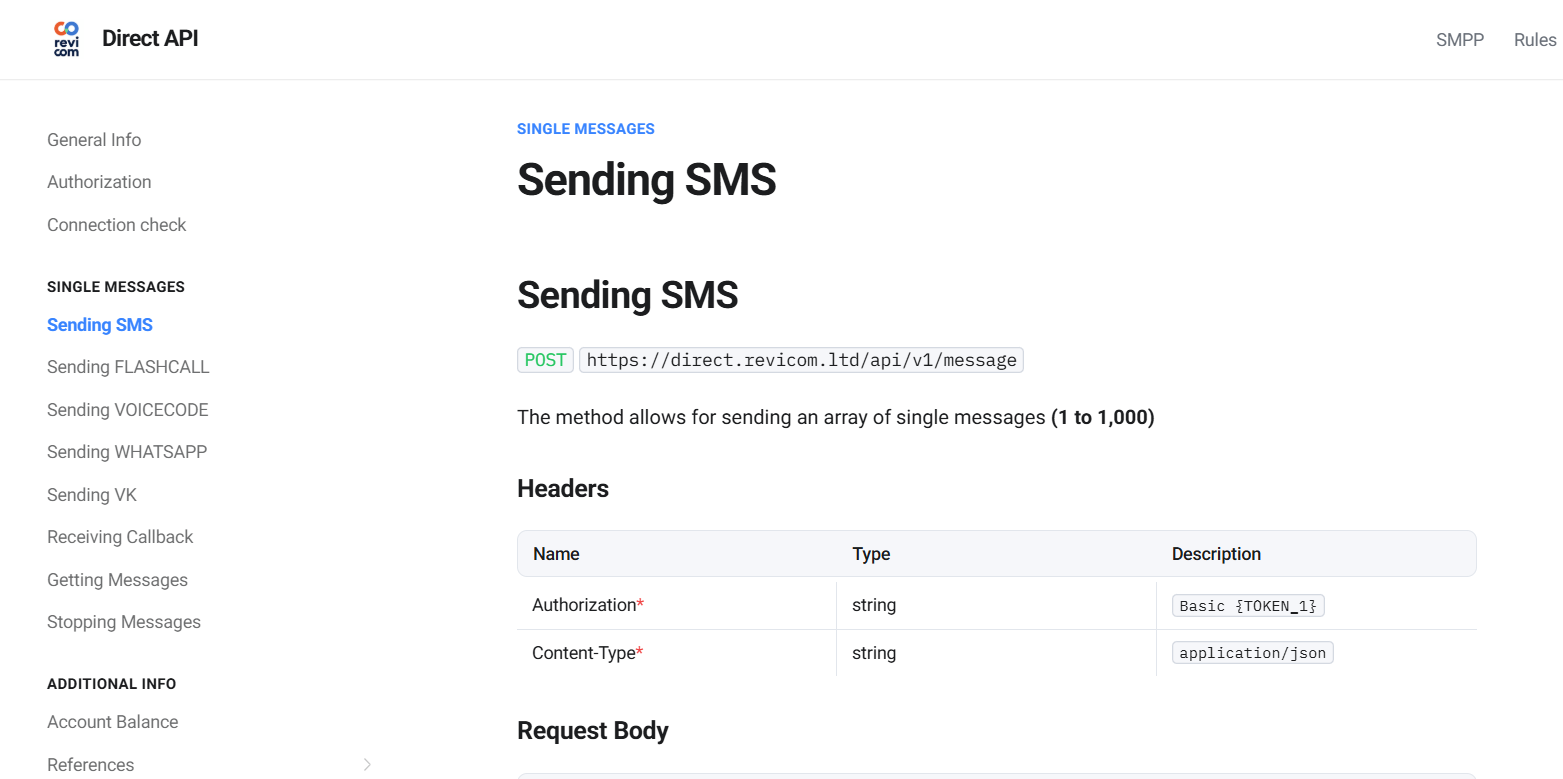Open the Sending VK page
Image resolution: width=1563 pixels, height=779 pixels.
pyautogui.click(x=92, y=495)
